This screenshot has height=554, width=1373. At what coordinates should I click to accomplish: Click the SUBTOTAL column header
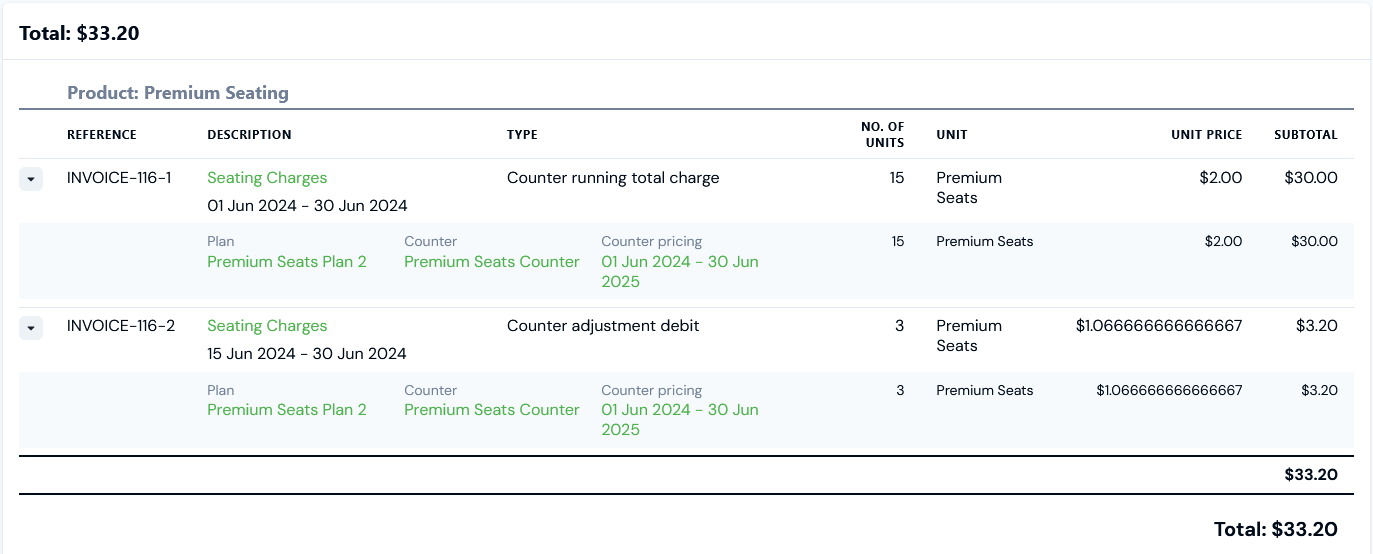tap(1306, 135)
